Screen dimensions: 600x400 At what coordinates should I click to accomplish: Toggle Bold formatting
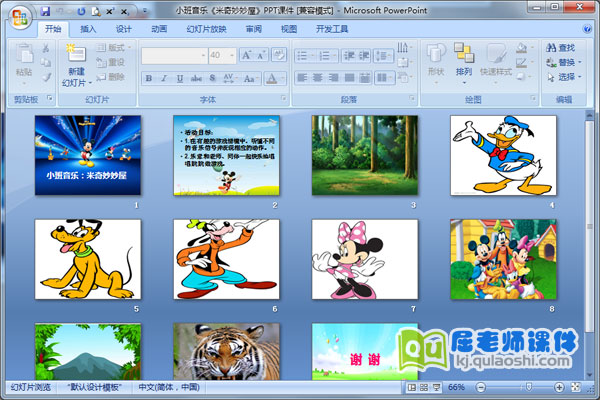click(149, 78)
